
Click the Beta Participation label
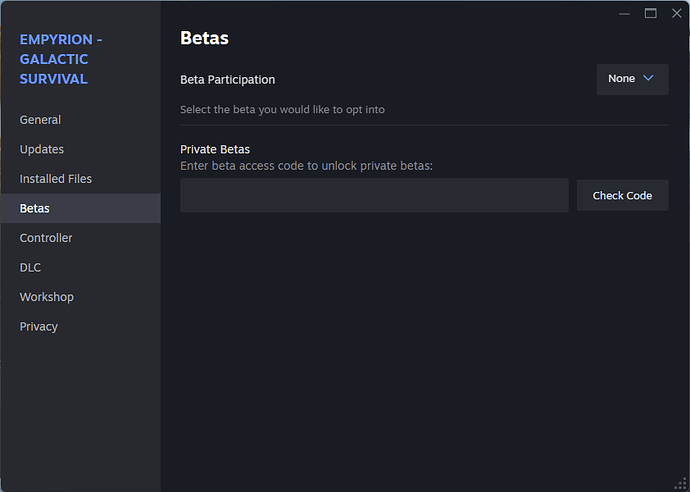click(x=228, y=80)
